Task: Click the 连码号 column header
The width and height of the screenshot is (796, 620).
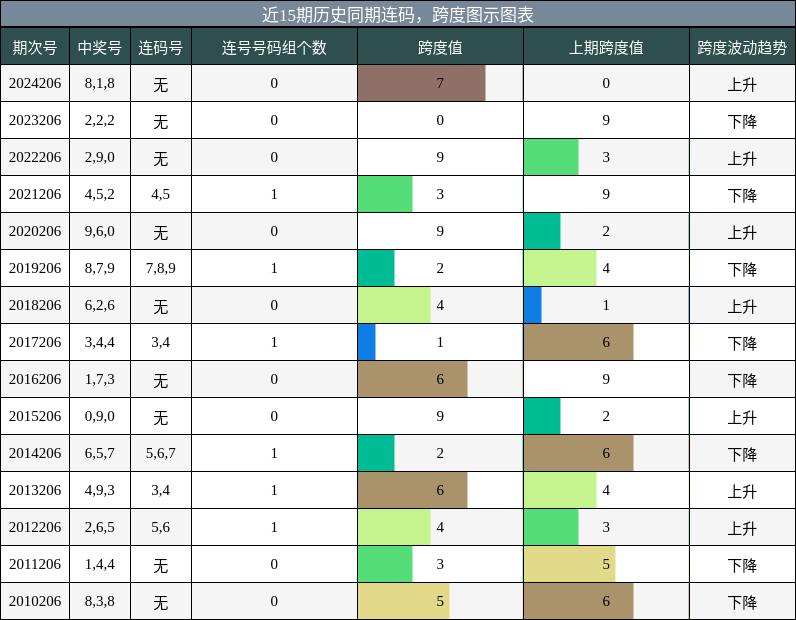Action: click(160, 47)
